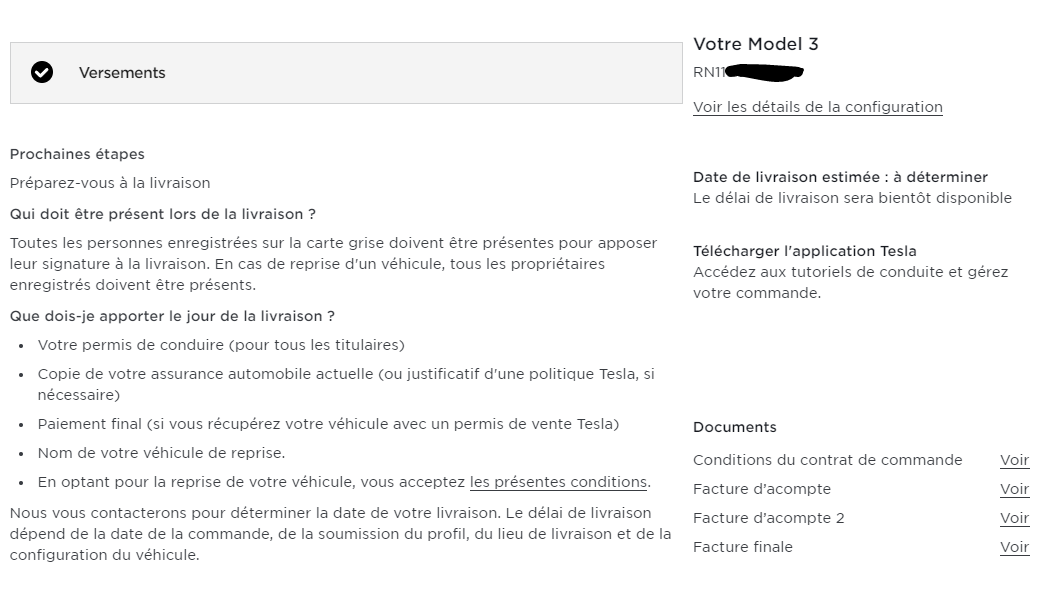Click the 'Votre permis de conduire' bullet
The width and height of the screenshot is (1054, 589).
(x=221, y=345)
